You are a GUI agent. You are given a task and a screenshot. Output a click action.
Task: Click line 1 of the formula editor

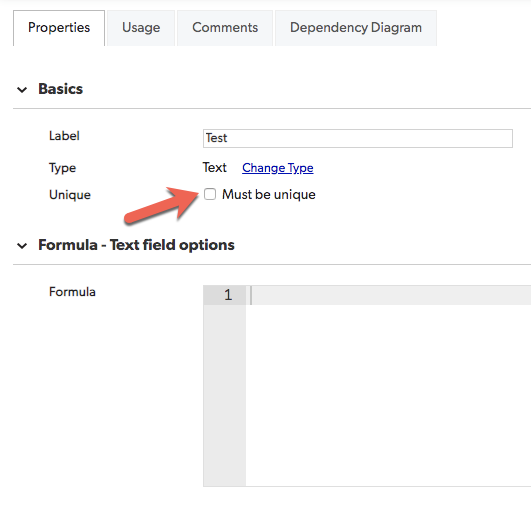click(388, 295)
